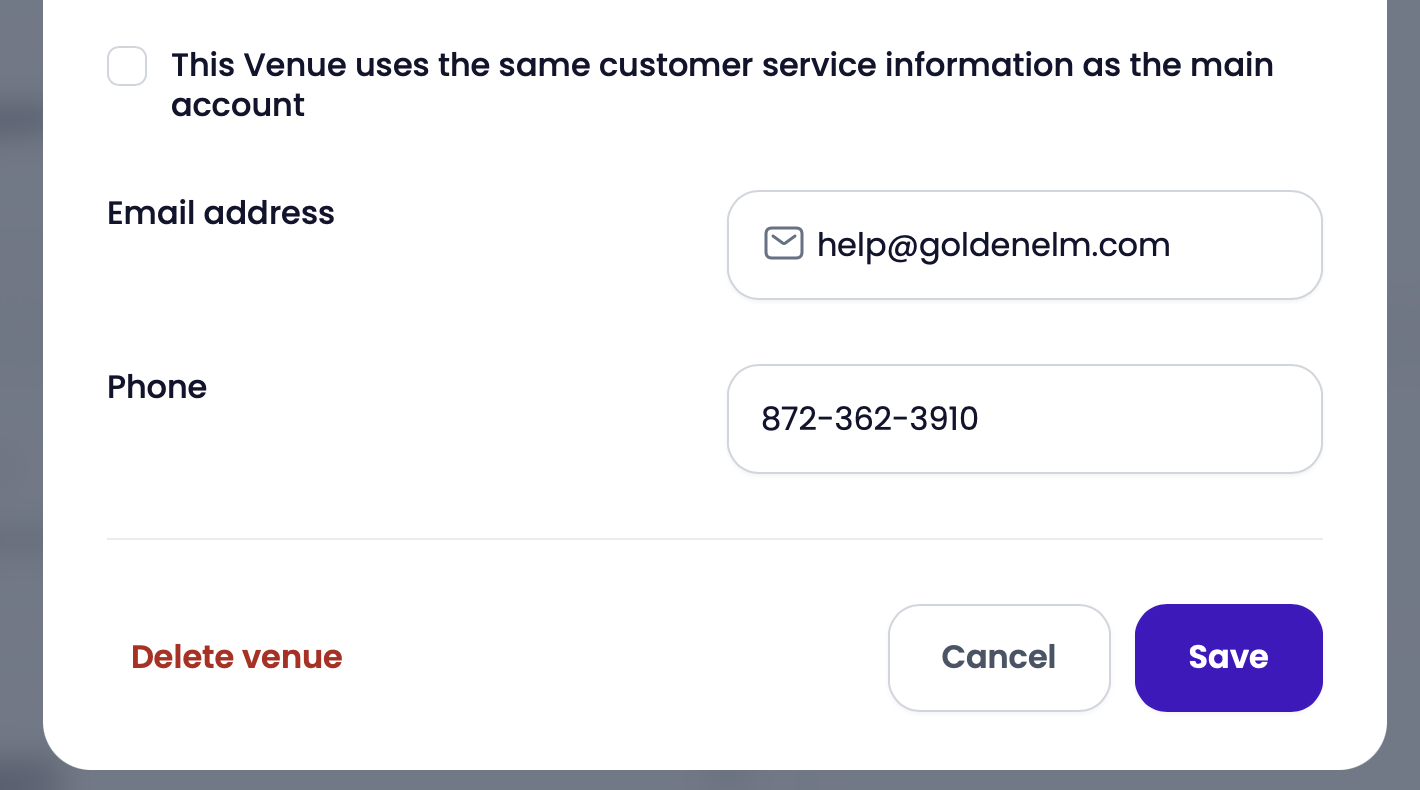Click the dimmed overlay beneath the dialog

[710, 780]
